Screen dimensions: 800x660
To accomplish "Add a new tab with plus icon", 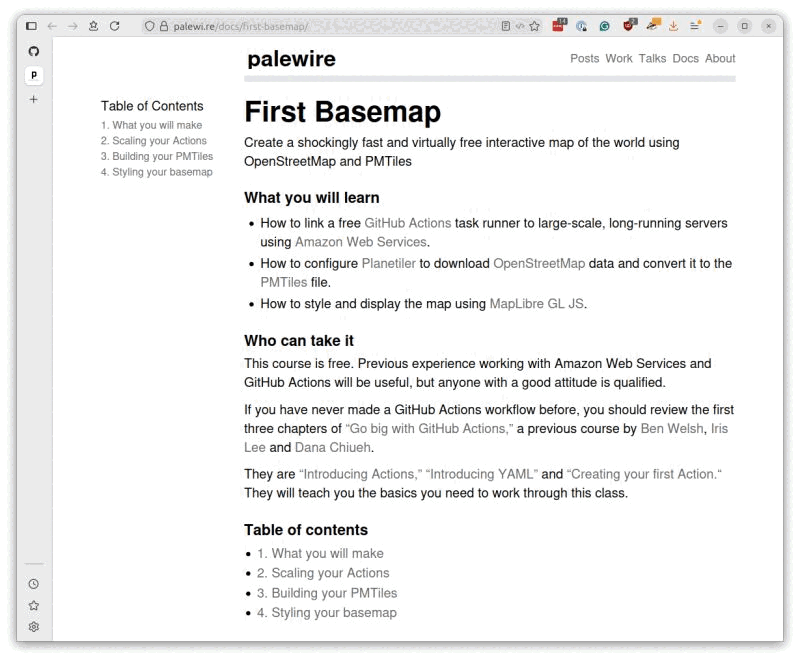I will (34, 99).
